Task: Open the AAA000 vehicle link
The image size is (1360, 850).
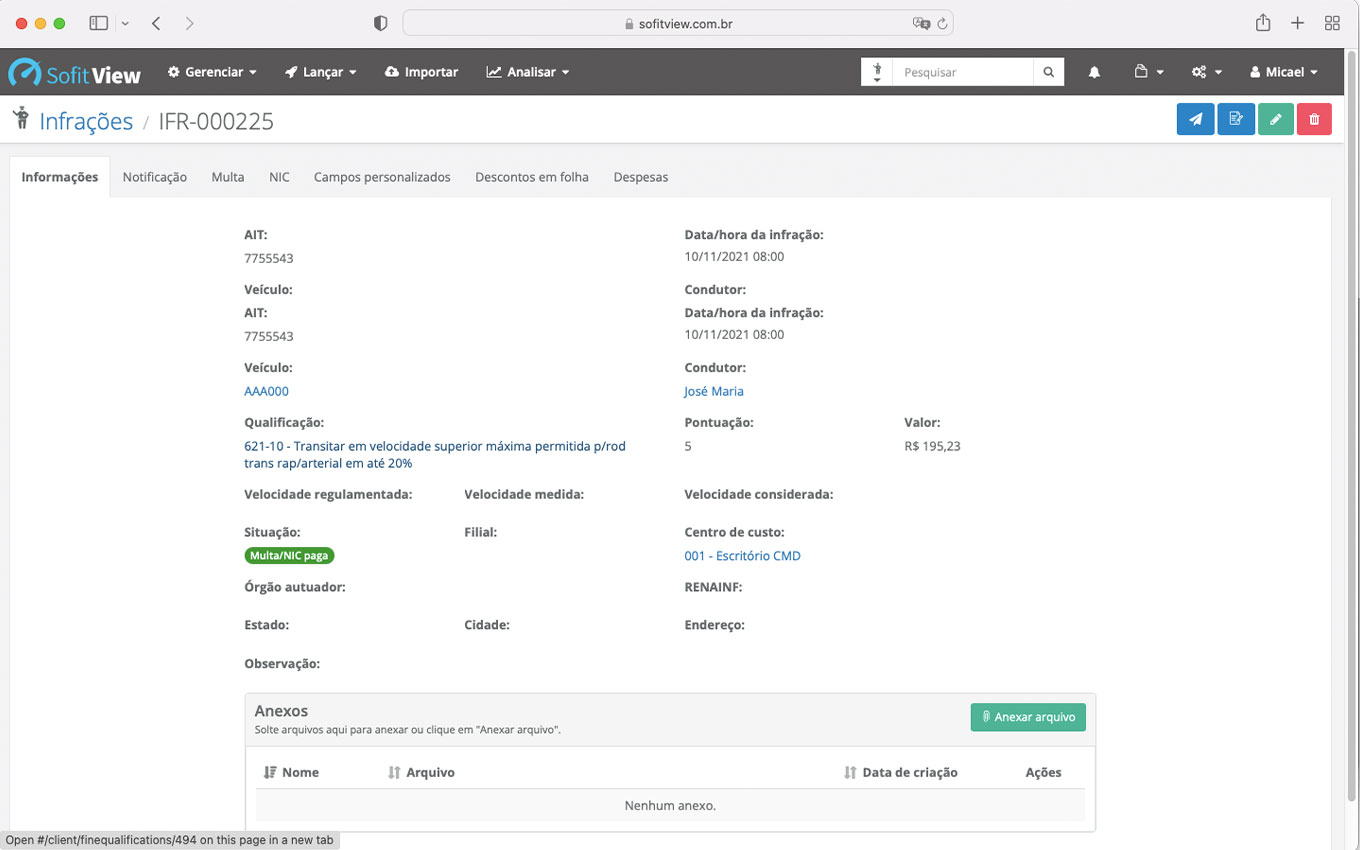Action: (266, 391)
